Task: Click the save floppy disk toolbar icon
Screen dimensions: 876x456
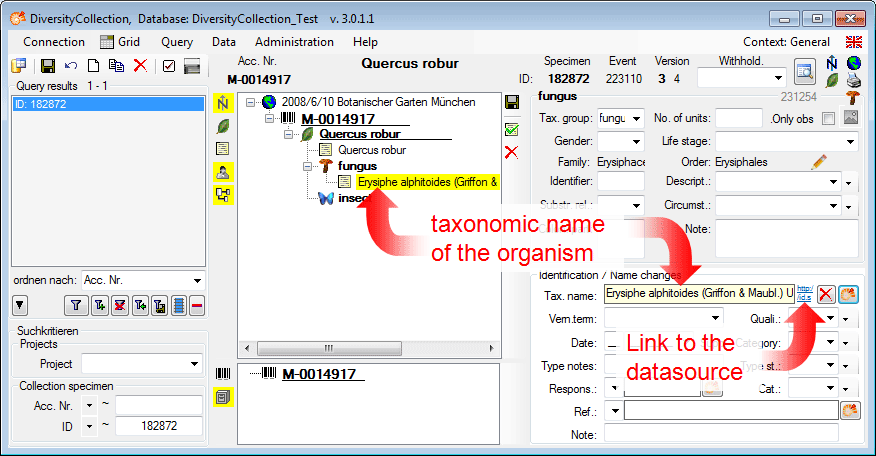Action: click(x=47, y=66)
